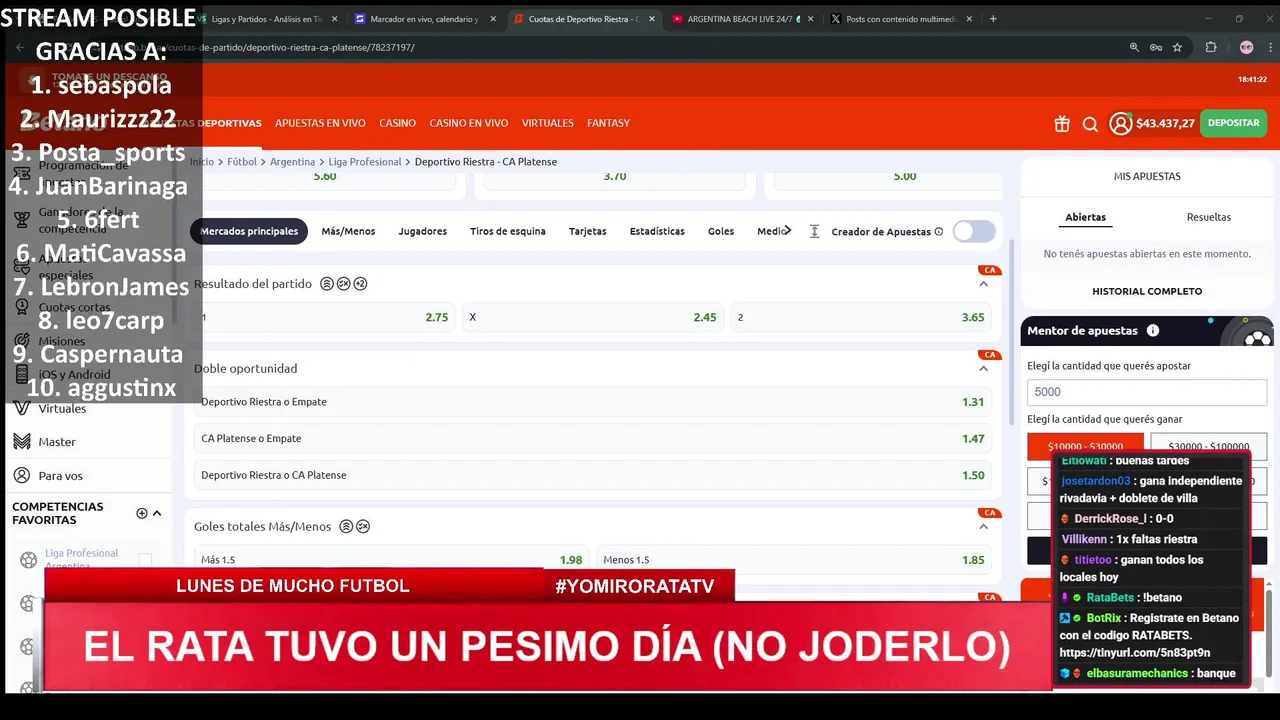1280x720 pixels.
Task: Click the Master sidebar icon
Action: tap(21, 441)
